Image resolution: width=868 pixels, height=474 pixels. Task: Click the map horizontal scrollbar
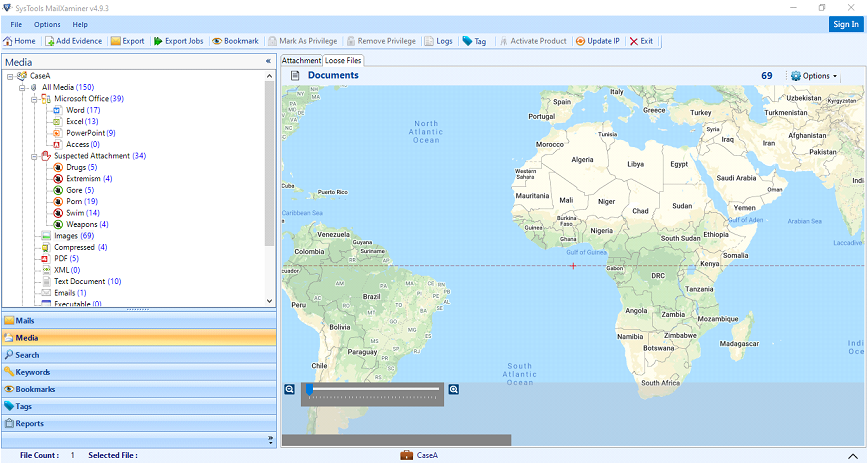[396, 440]
